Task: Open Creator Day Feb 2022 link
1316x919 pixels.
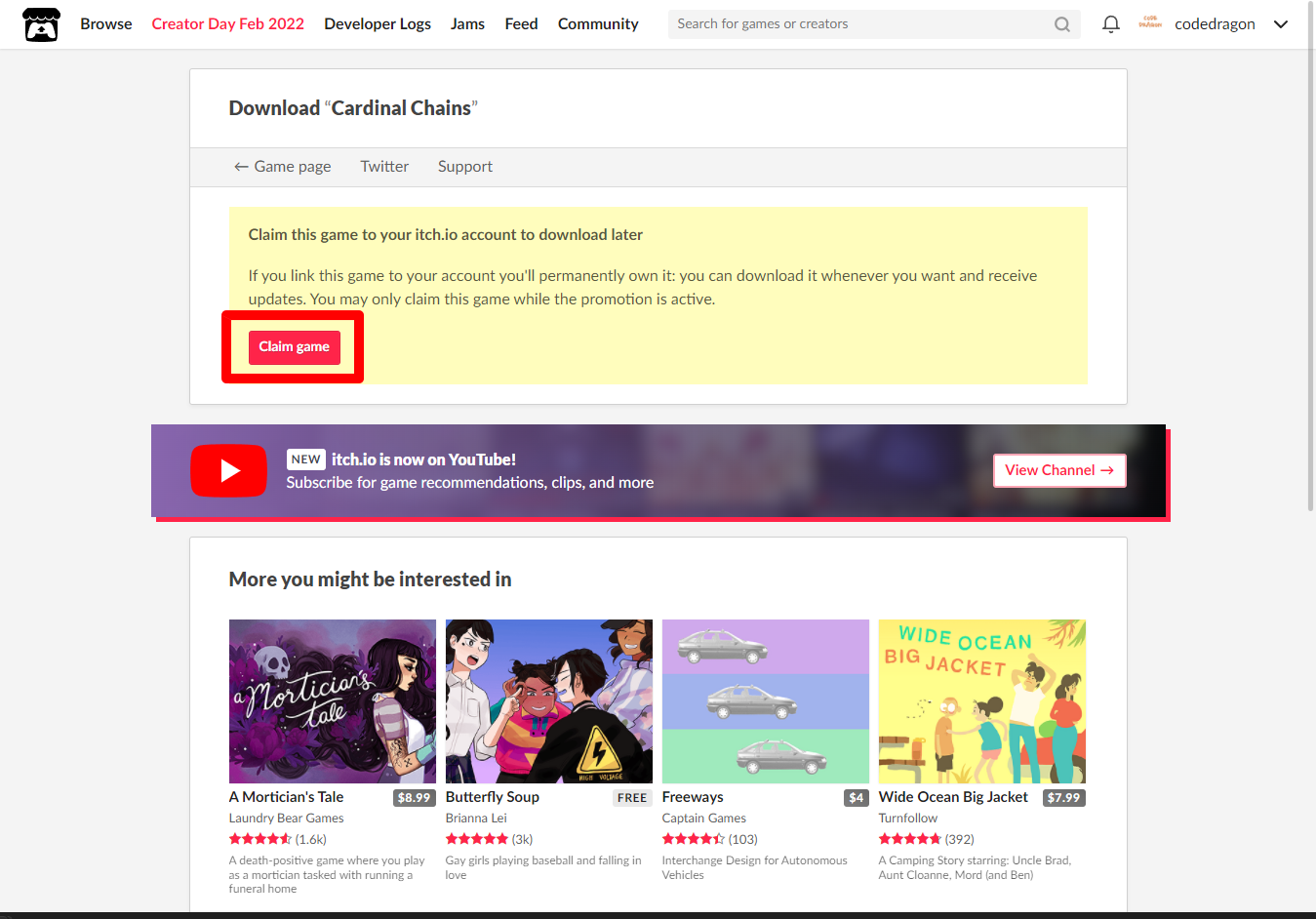Action: click(227, 24)
